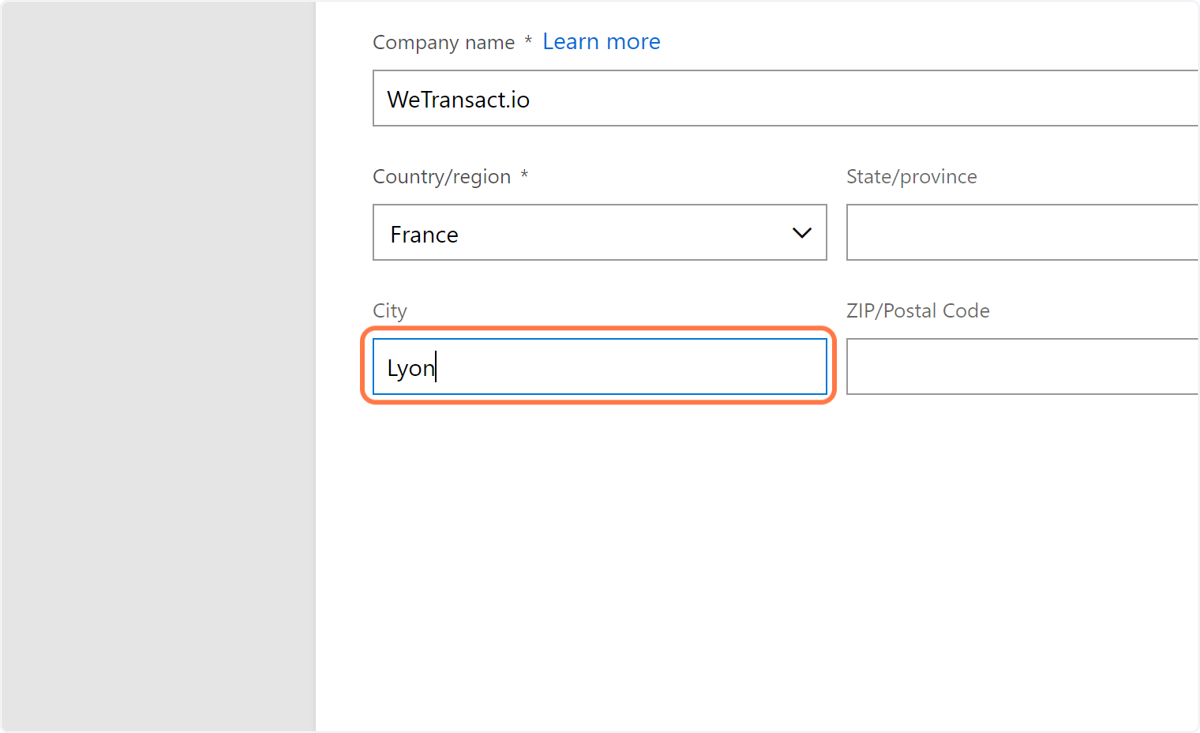Click the State/province input field

click(1023, 232)
